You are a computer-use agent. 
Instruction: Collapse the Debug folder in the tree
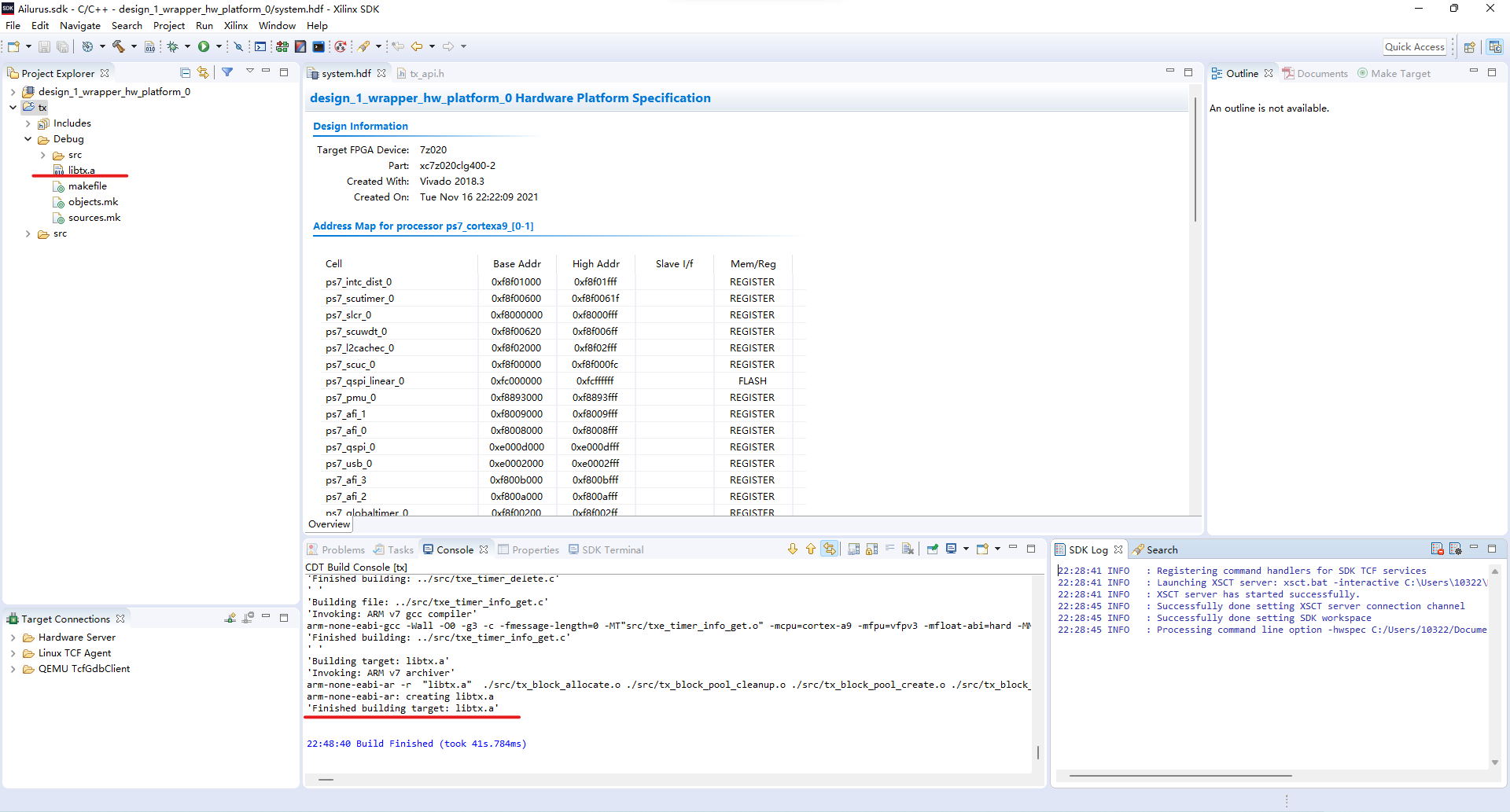click(28, 139)
